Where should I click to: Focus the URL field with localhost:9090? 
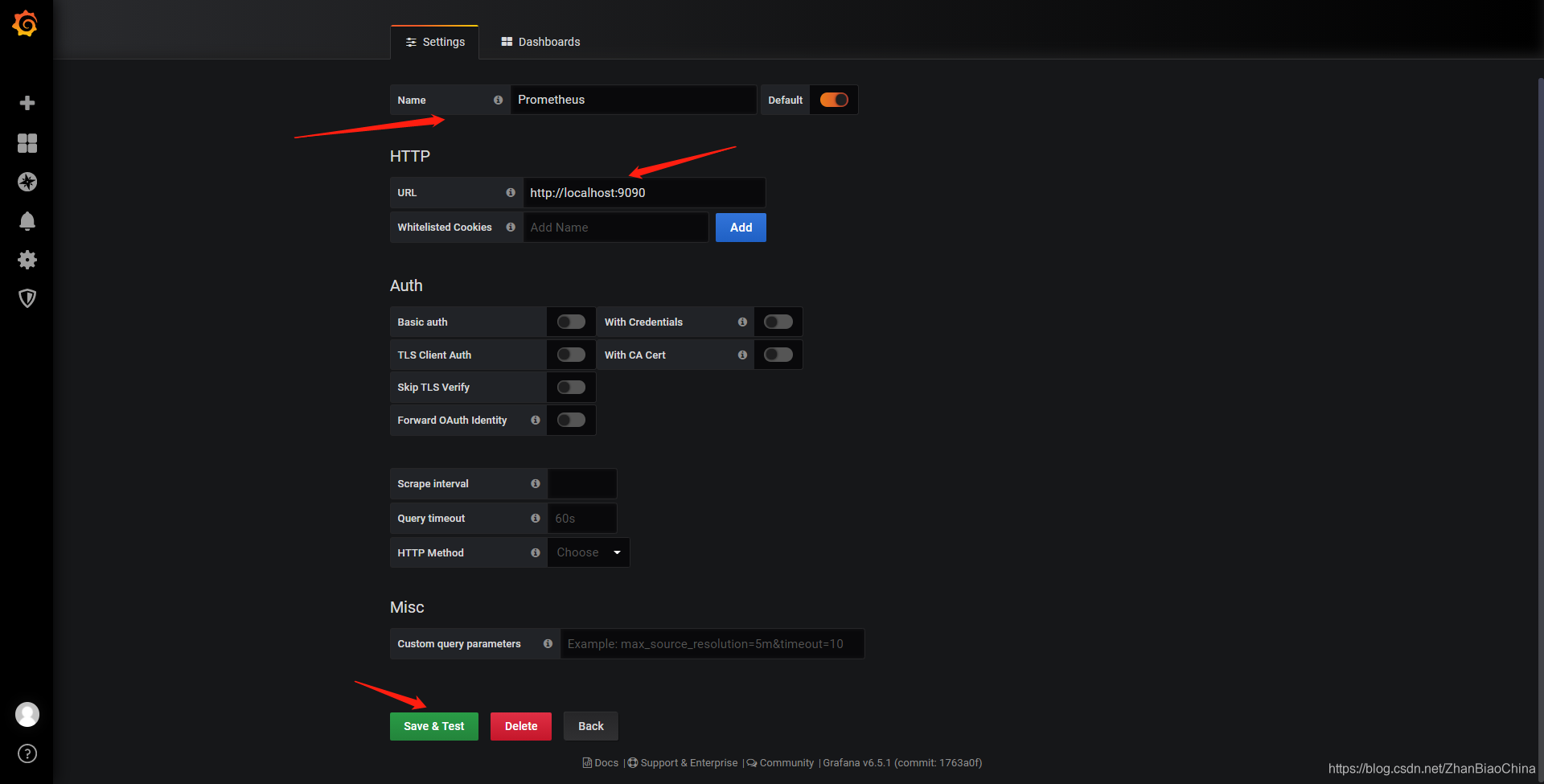point(644,193)
